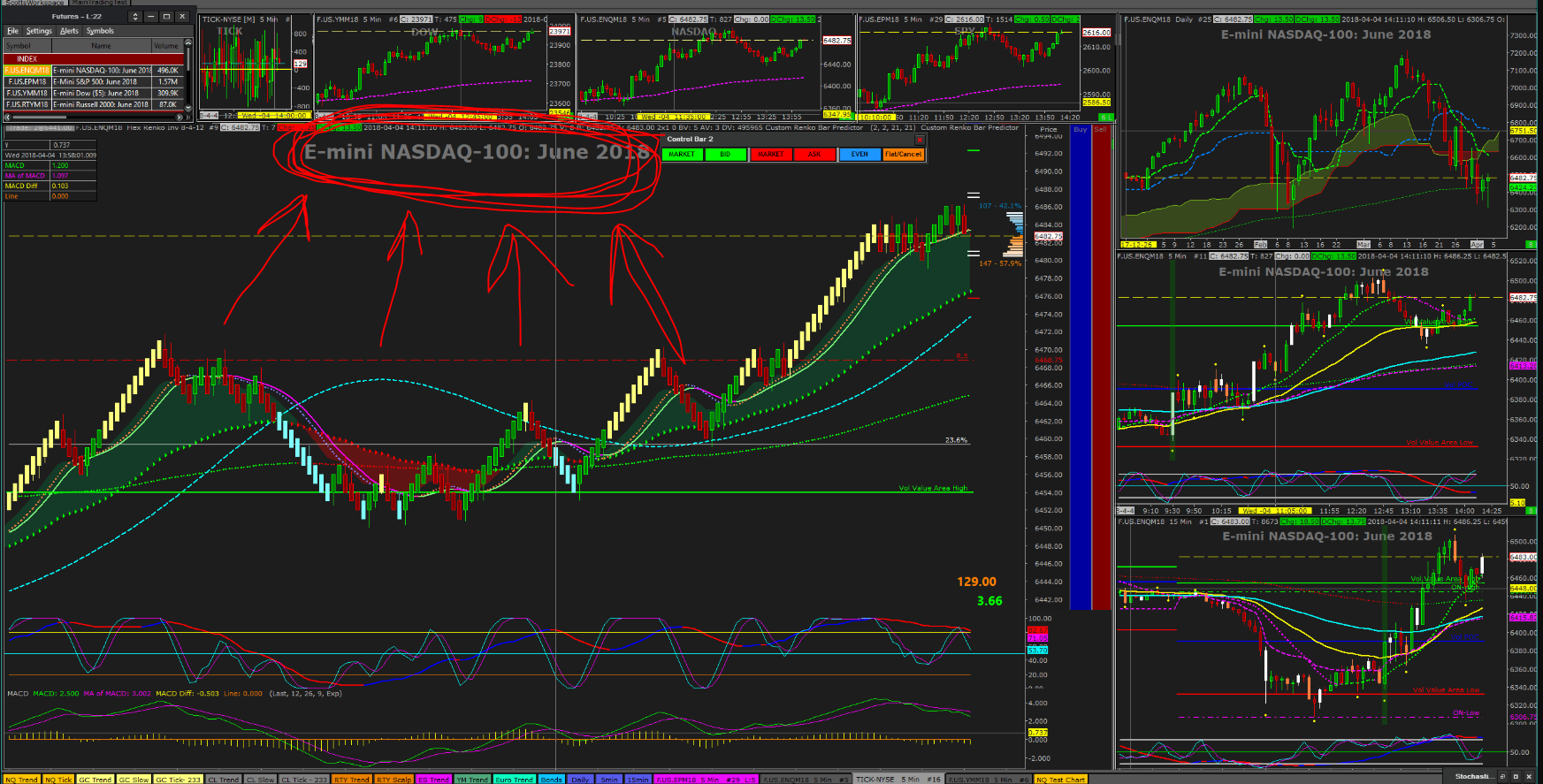This screenshot has width=1543, height=784.
Task: Click the MACD Diff value 0.103
Action: tap(60, 186)
